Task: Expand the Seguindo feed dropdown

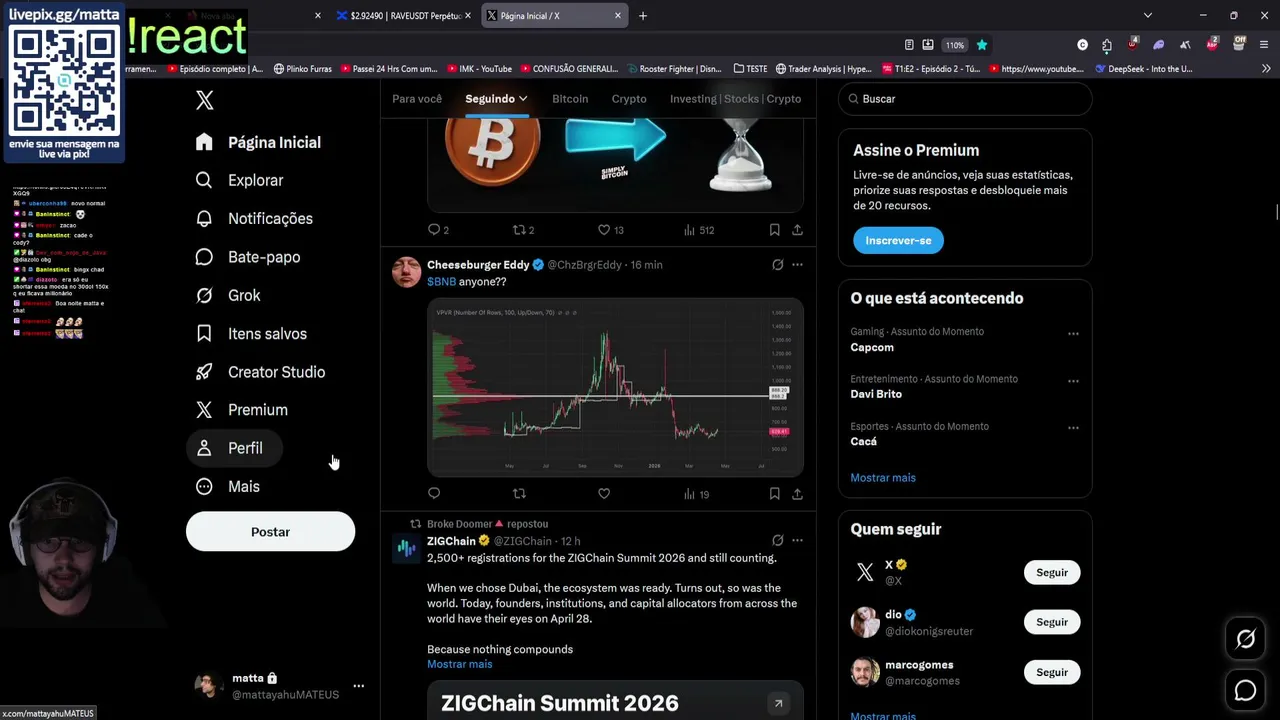Action: coord(496,99)
